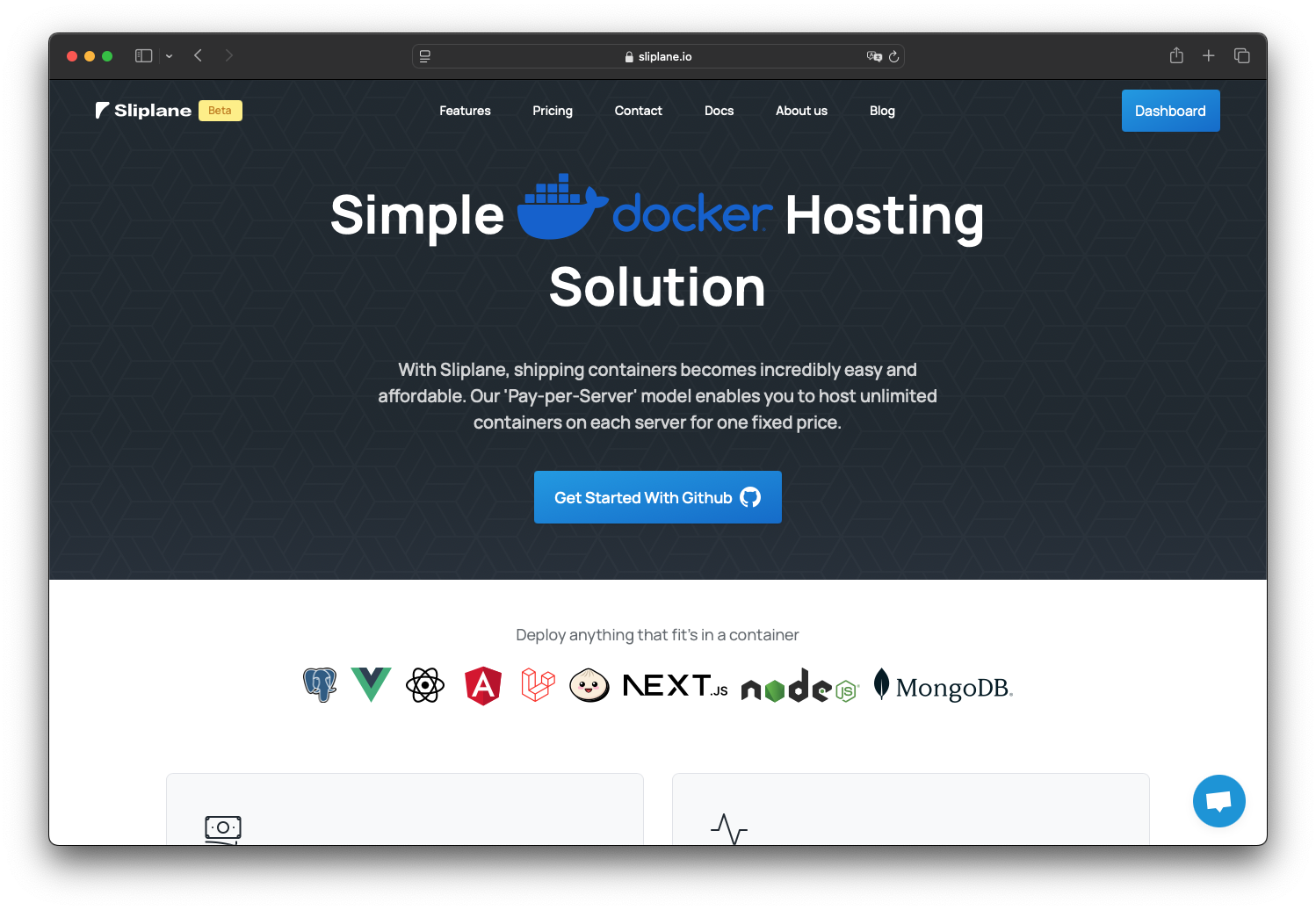Click the PostgreSQL elephant icon
Viewport: 1316px width, 910px height.
tap(320, 685)
